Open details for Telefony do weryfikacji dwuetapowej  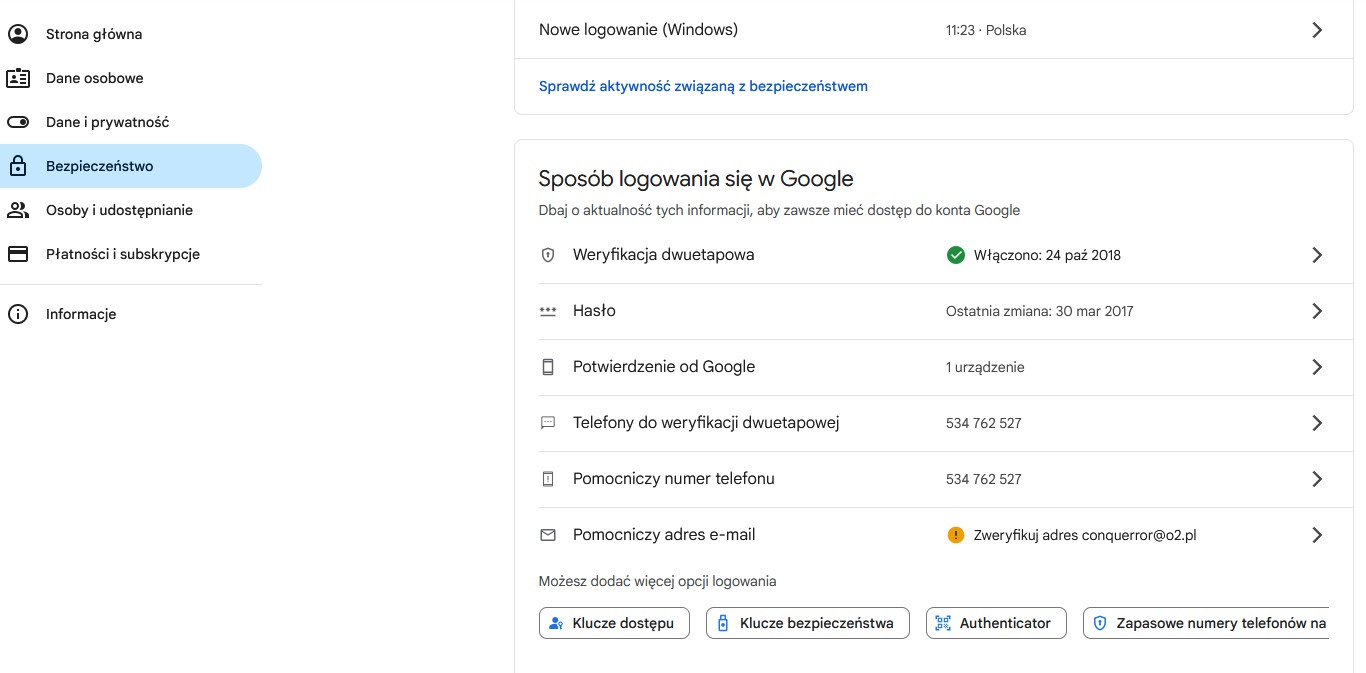pos(1317,423)
